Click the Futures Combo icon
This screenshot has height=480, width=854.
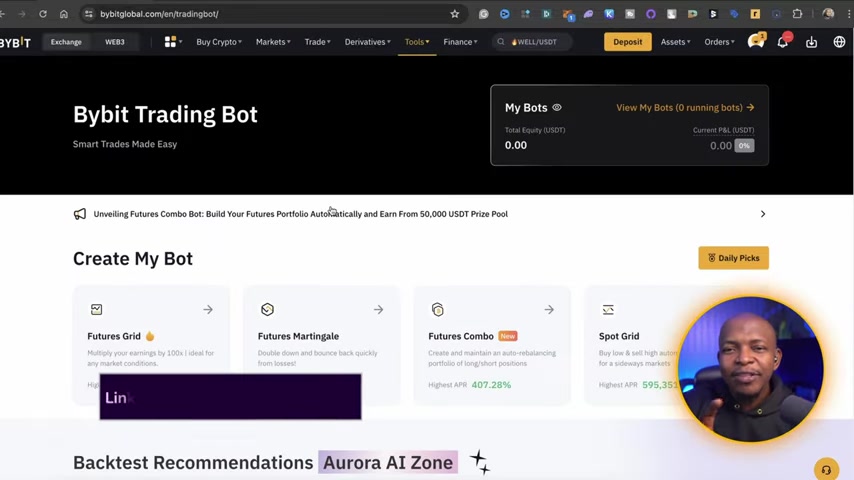click(437, 309)
